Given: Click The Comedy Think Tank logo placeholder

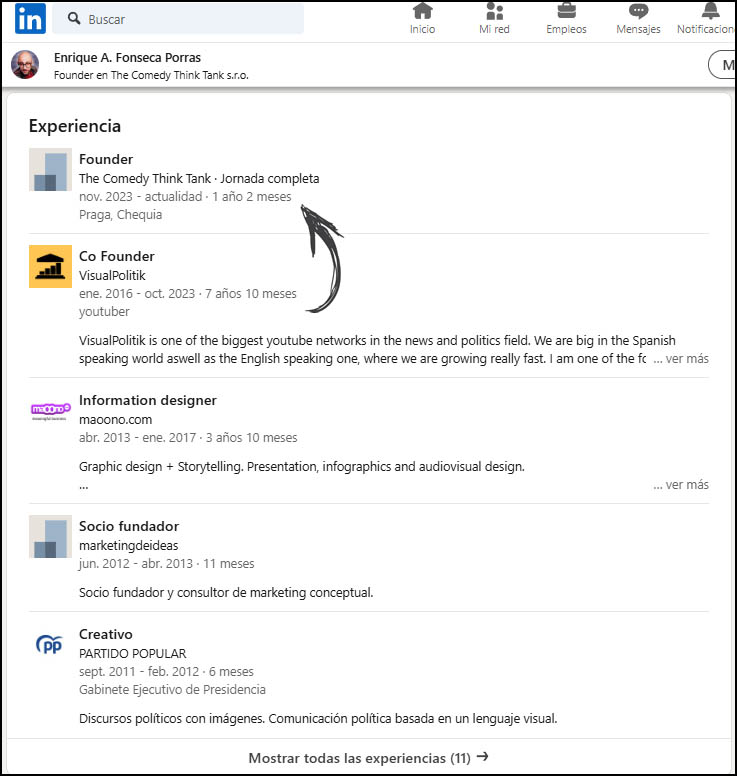Looking at the screenshot, I should [x=50, y=170].
